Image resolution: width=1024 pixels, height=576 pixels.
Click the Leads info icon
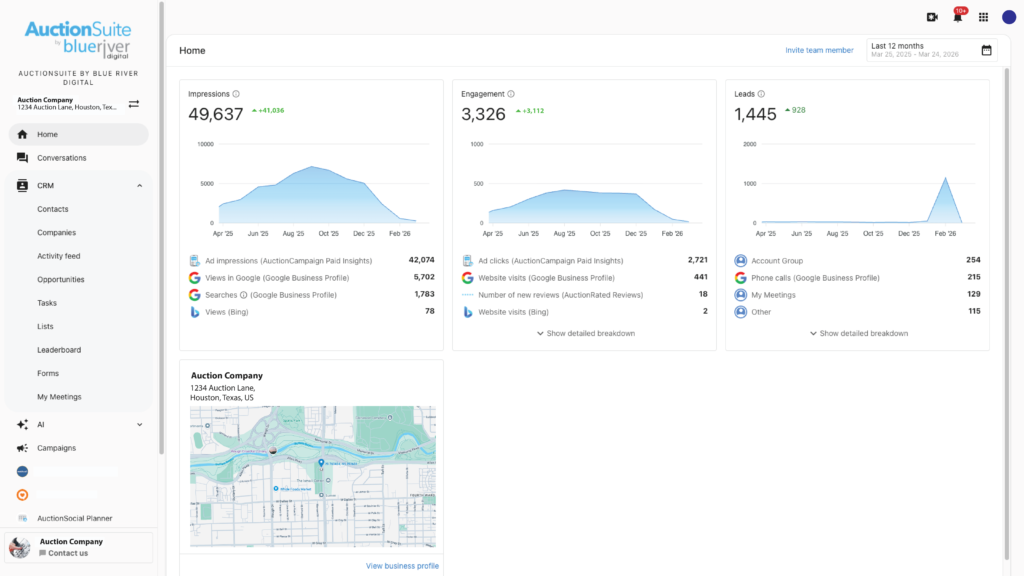761,94
